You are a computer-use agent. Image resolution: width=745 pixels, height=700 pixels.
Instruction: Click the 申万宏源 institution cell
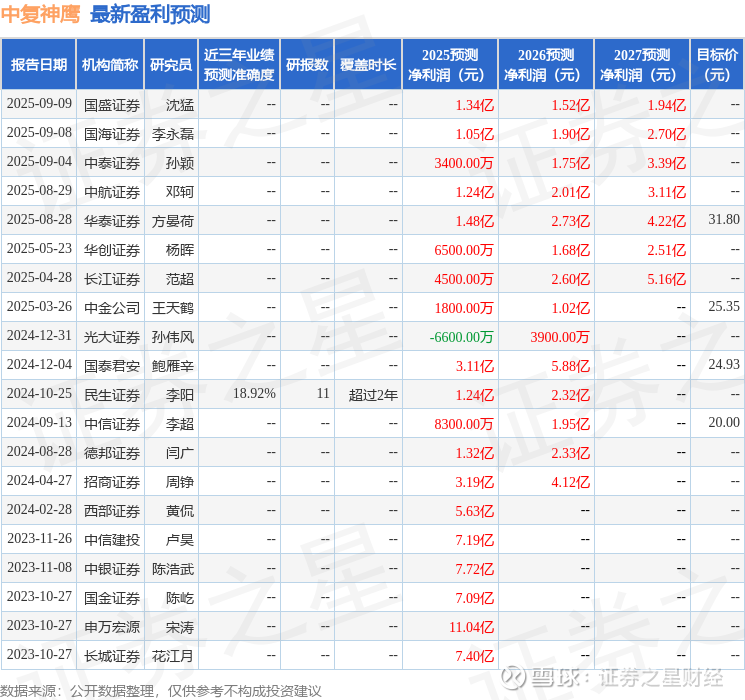point(112,627)
